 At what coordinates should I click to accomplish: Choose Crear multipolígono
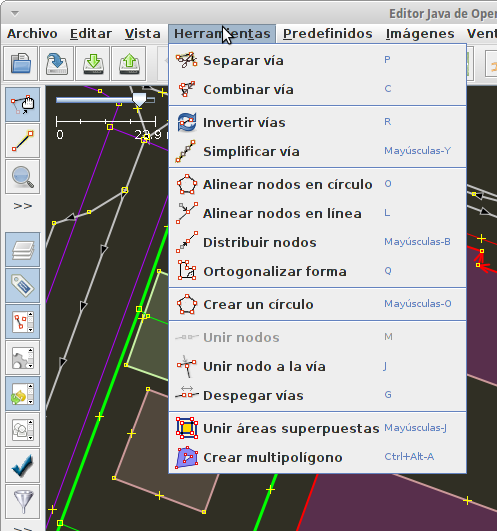coord(318,458)
